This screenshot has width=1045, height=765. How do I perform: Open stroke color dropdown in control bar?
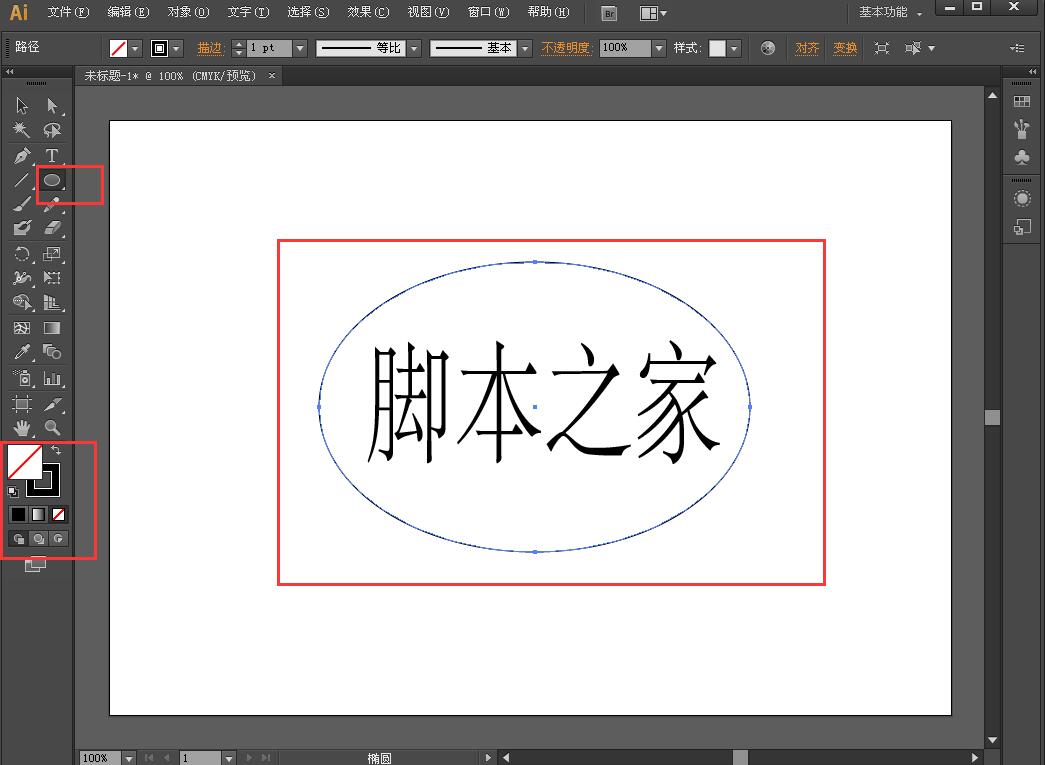177,48
